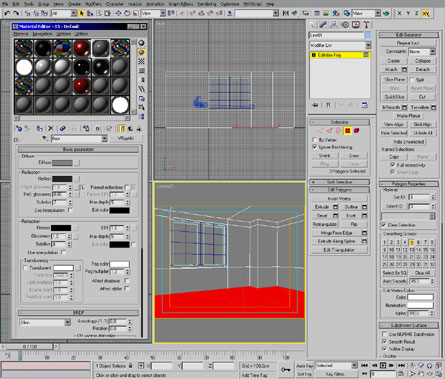
Task: Toggle Full Interactivity checkbox
Action: [393, 165]
